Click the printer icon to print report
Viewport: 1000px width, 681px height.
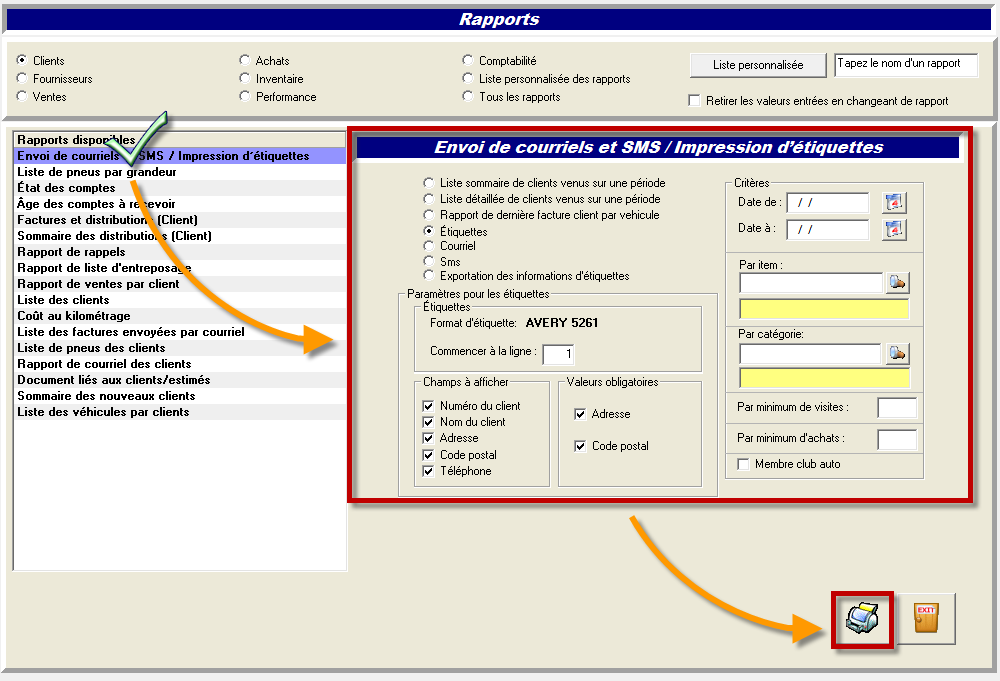[862, 619]
